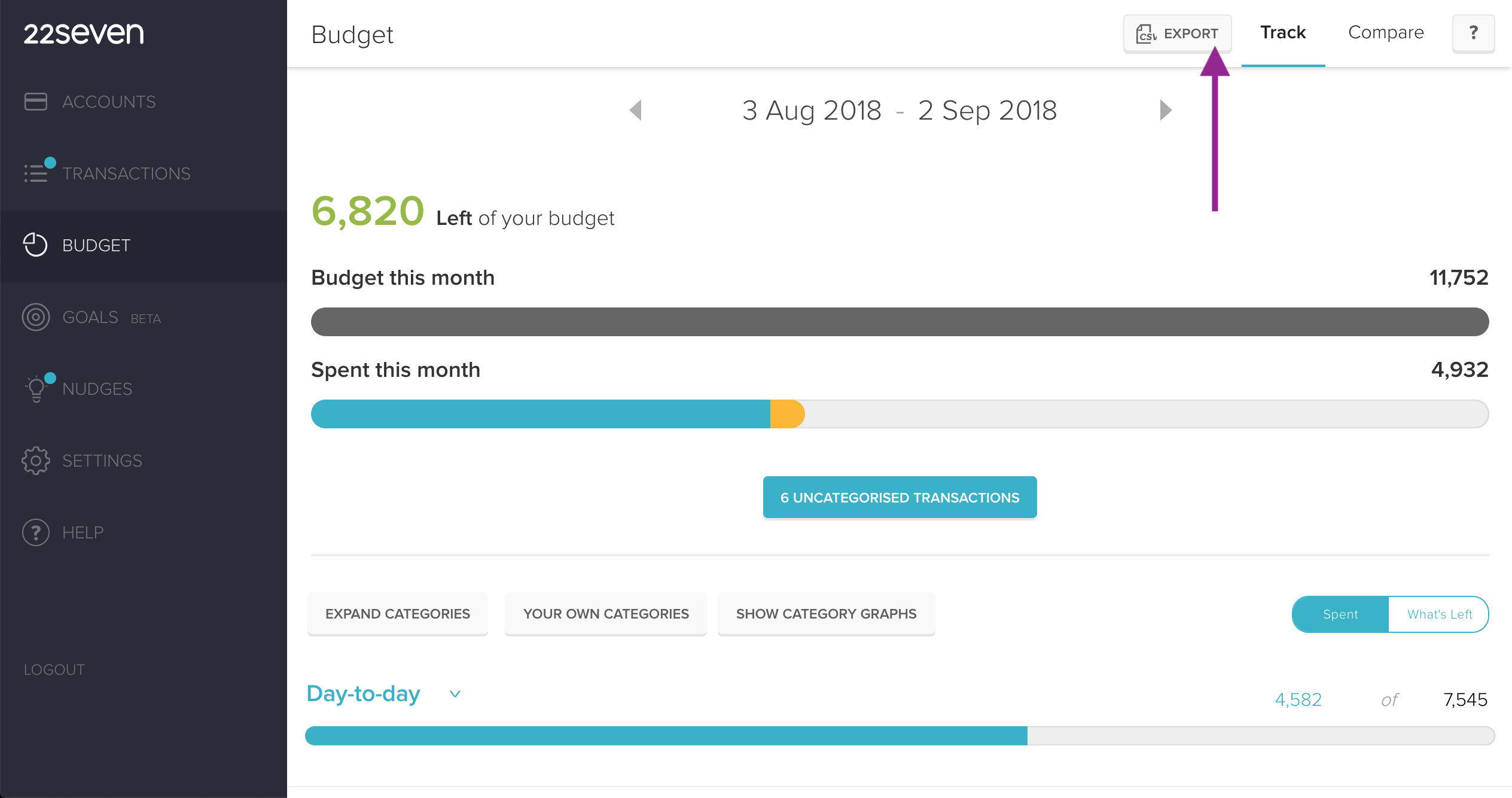Open HELP in the sidebar
This screenshot has width=1512, height=798.
144,532
